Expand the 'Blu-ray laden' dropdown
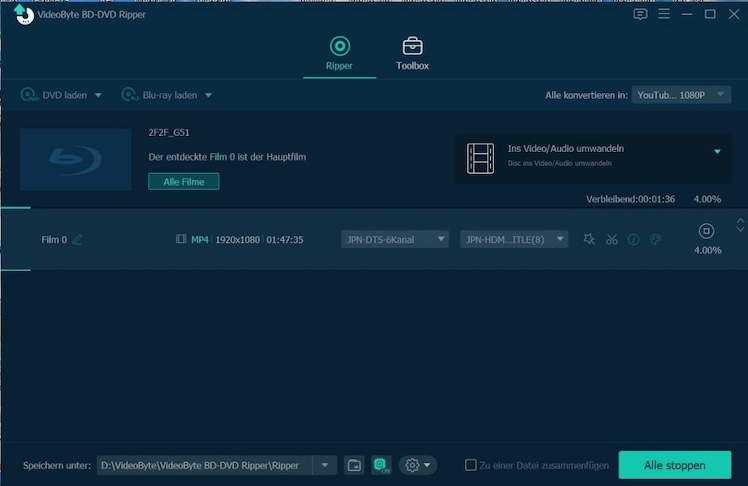Screen dimensions: 748x486 tap(208, 95)
